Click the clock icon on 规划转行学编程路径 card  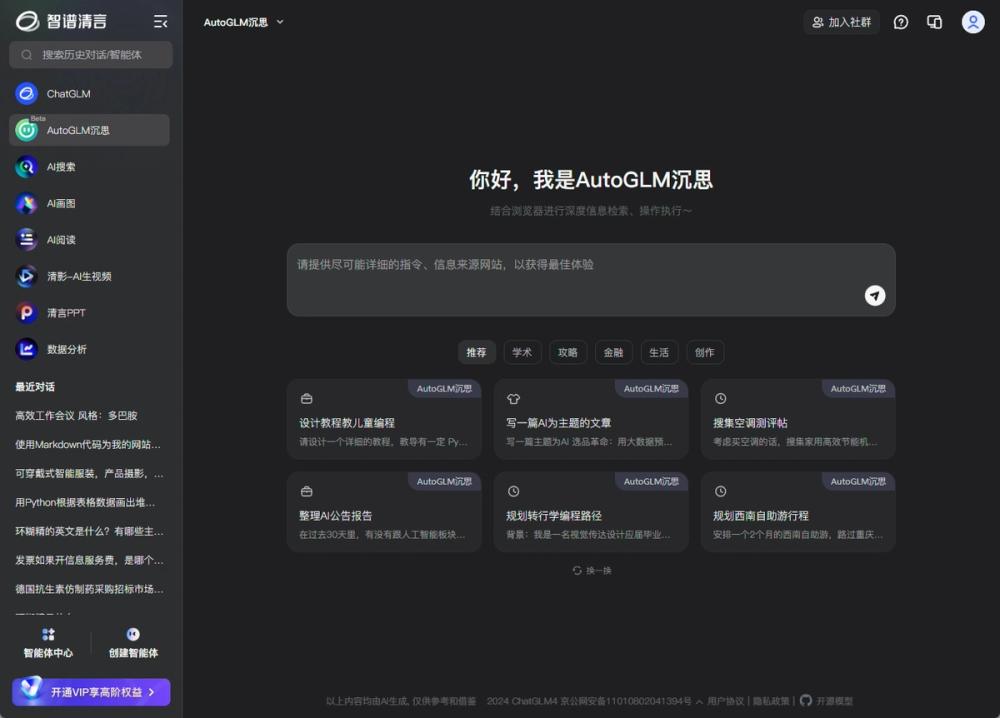(513, 491)
